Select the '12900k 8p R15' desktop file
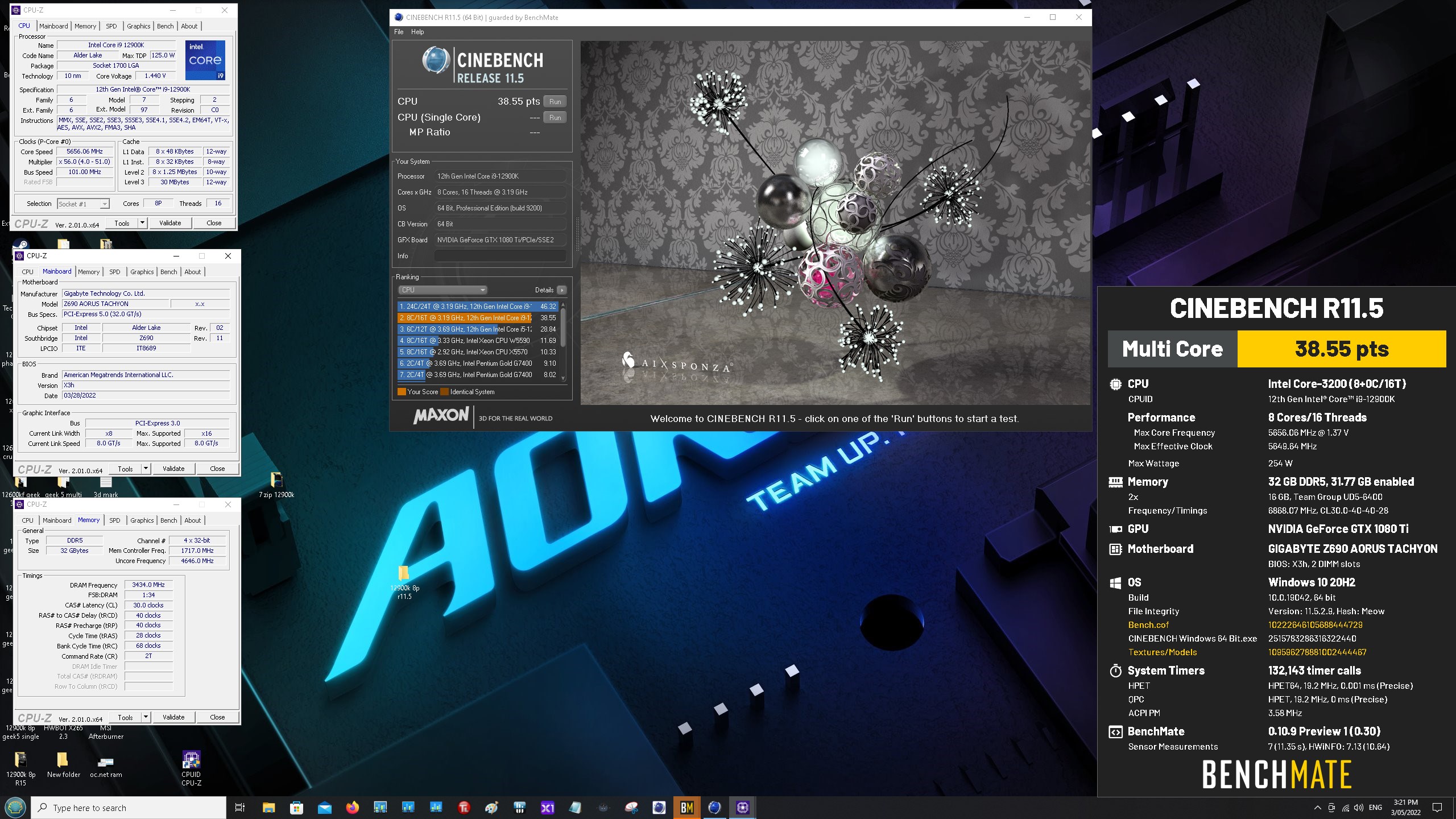 [20, 768]
